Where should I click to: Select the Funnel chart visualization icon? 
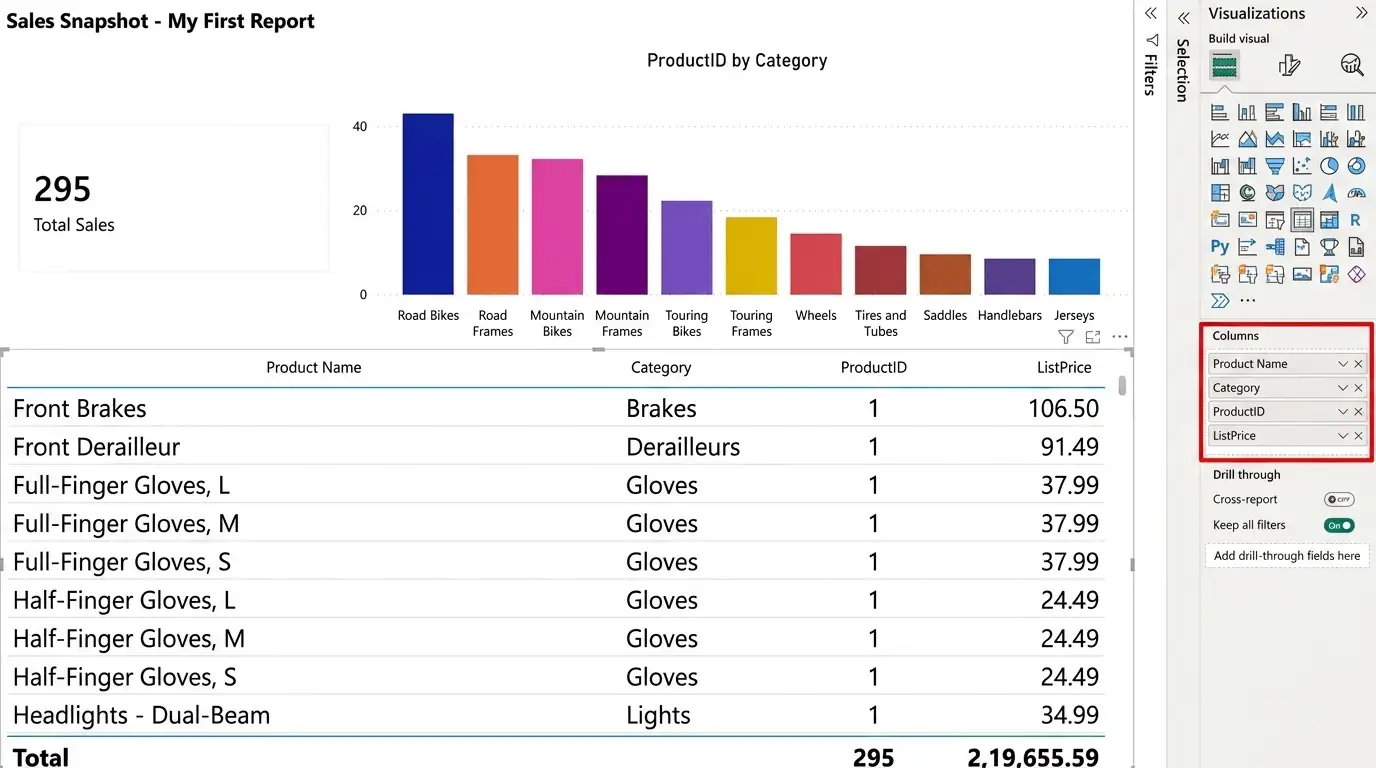pyautogui.click(x=1274, y=166)
